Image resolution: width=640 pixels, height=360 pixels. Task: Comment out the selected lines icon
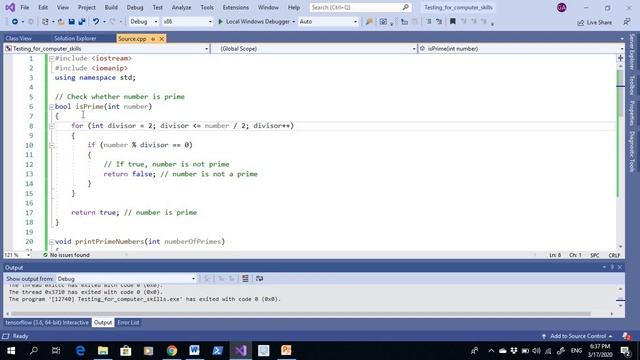(429, 22)
